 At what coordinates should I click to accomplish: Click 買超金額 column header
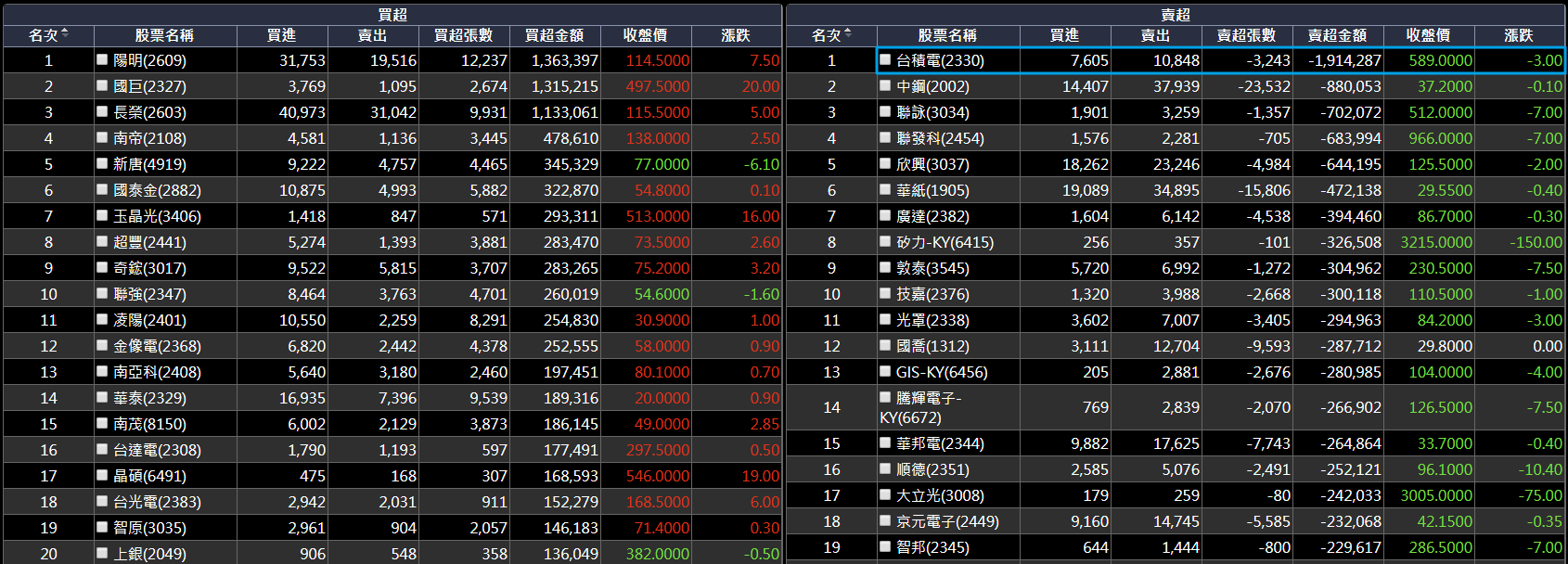(x=554, y=35)
